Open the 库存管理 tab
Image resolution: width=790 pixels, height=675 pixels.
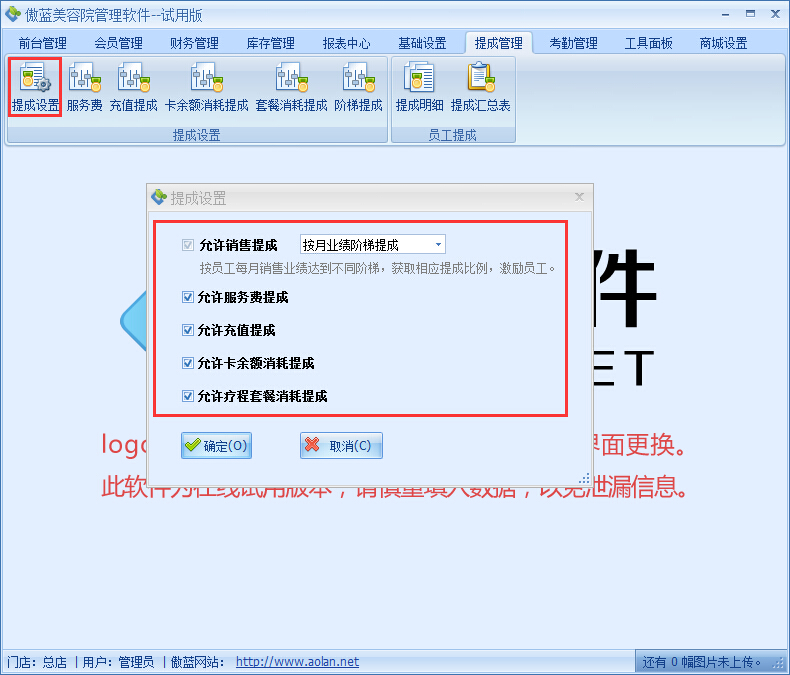tap(270, 43)
